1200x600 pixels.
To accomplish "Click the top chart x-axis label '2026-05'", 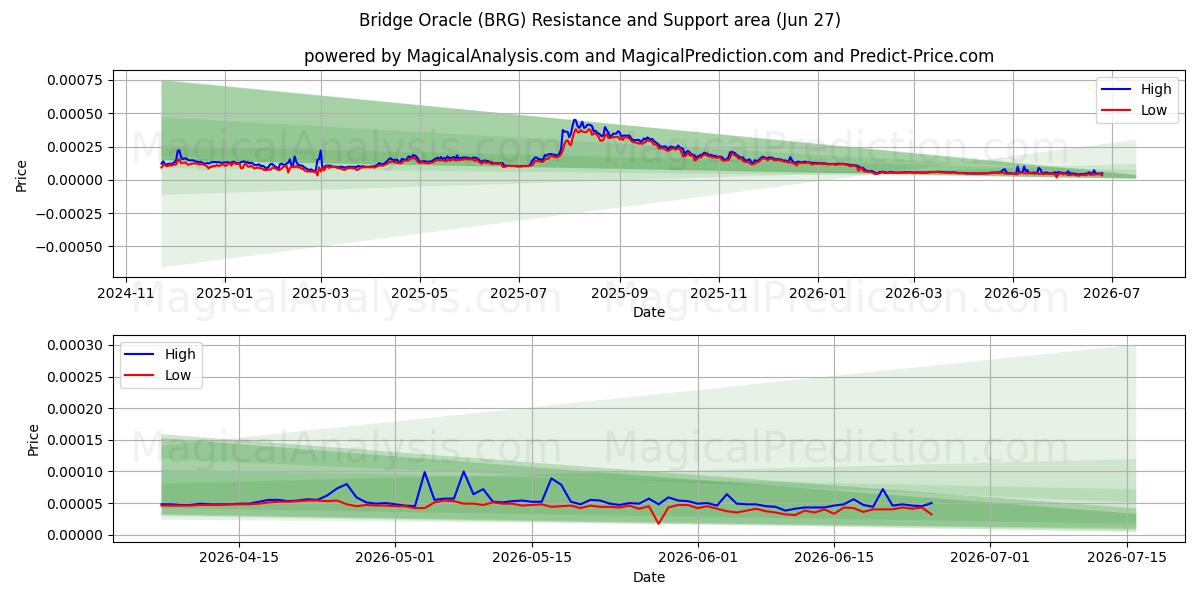I will [1013, 295].
